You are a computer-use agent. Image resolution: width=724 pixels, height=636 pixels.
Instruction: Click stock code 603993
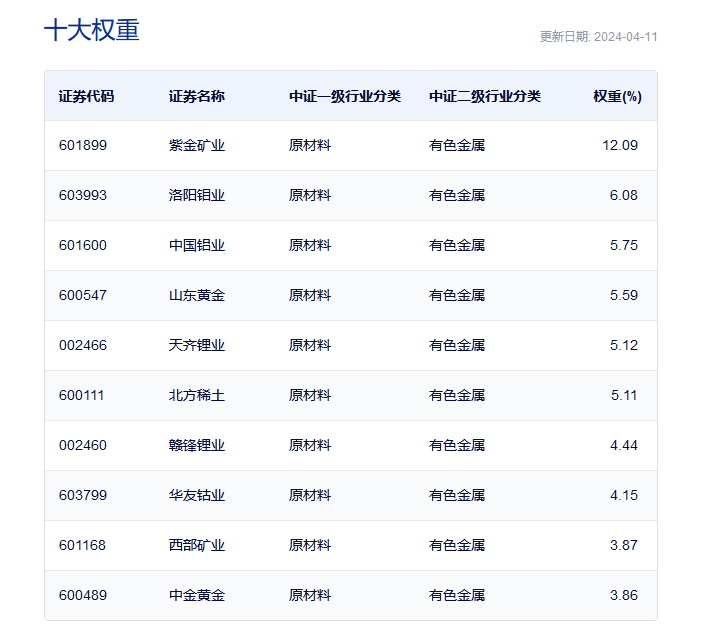click(x=83, y=195)
